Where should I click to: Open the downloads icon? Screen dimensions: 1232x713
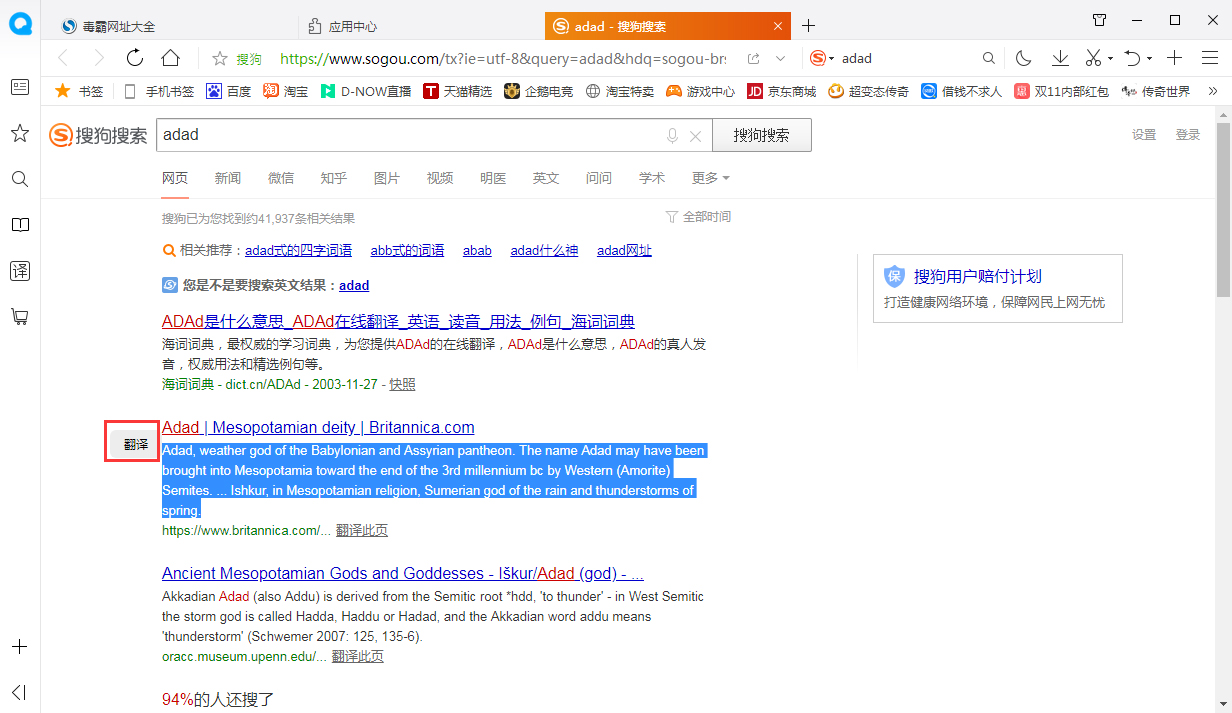click(x=1060, y=58)
